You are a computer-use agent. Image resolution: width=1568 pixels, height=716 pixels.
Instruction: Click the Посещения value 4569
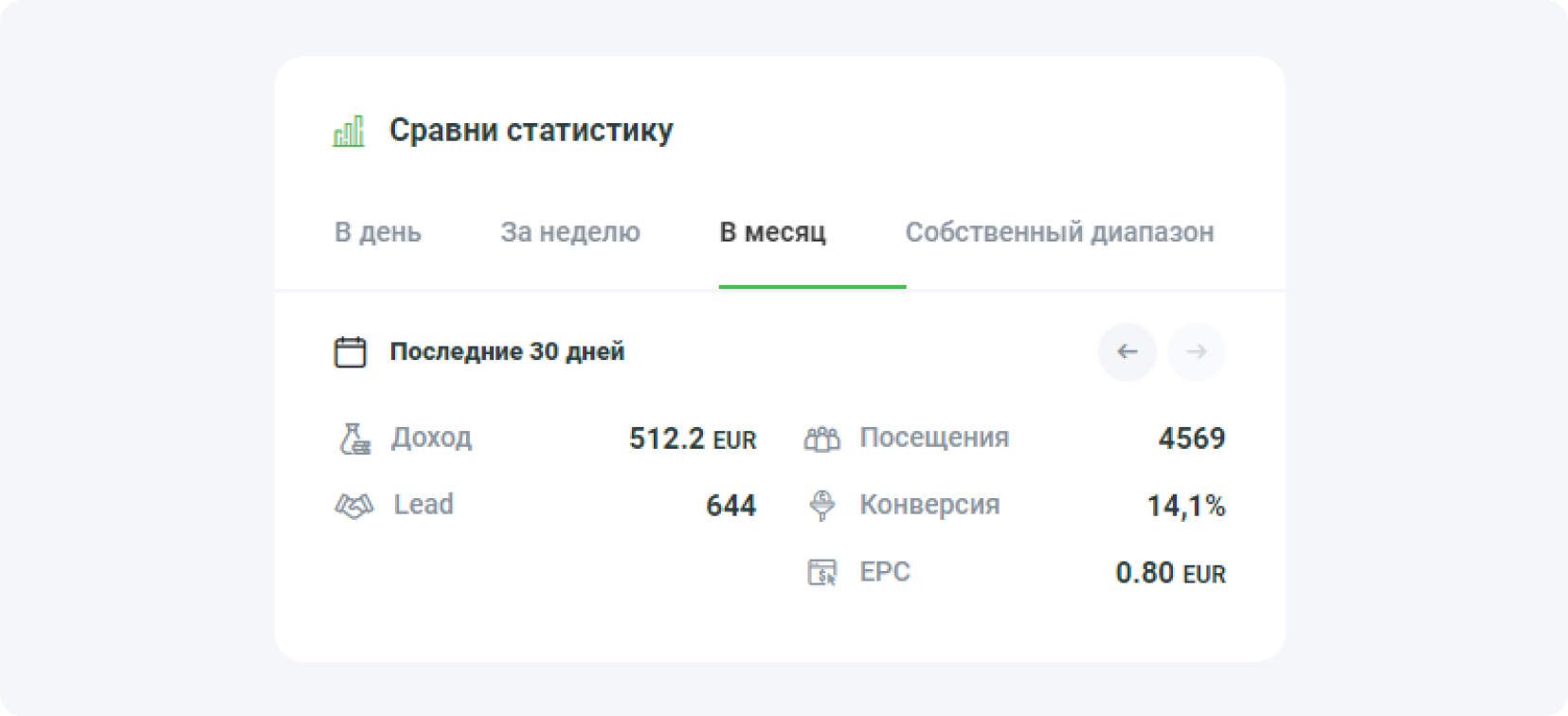coord(1192,439)
